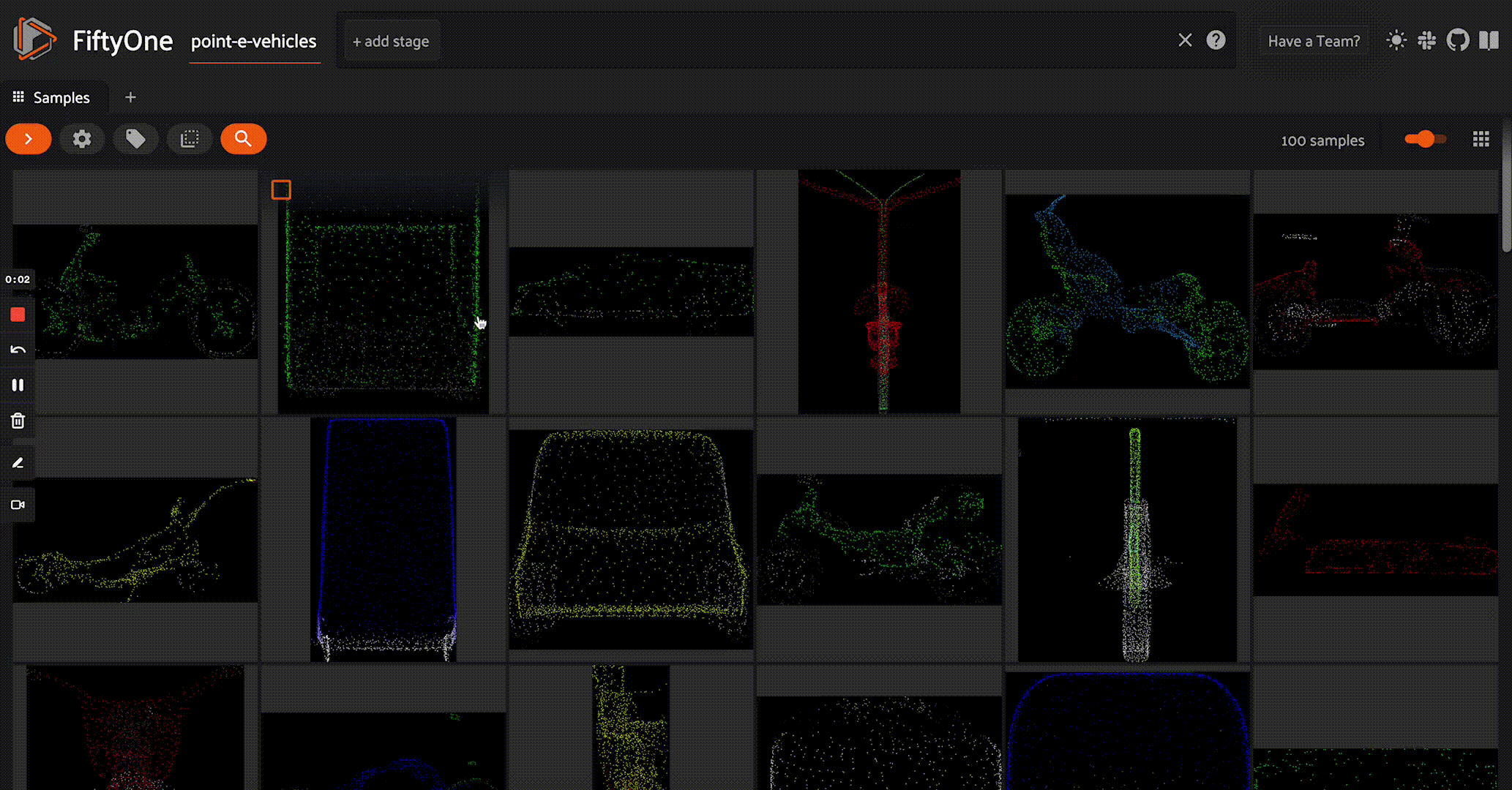This screenshot has width=1512, height=790.
Task: Open the Slack community icon
Action: pos(1426,40)
